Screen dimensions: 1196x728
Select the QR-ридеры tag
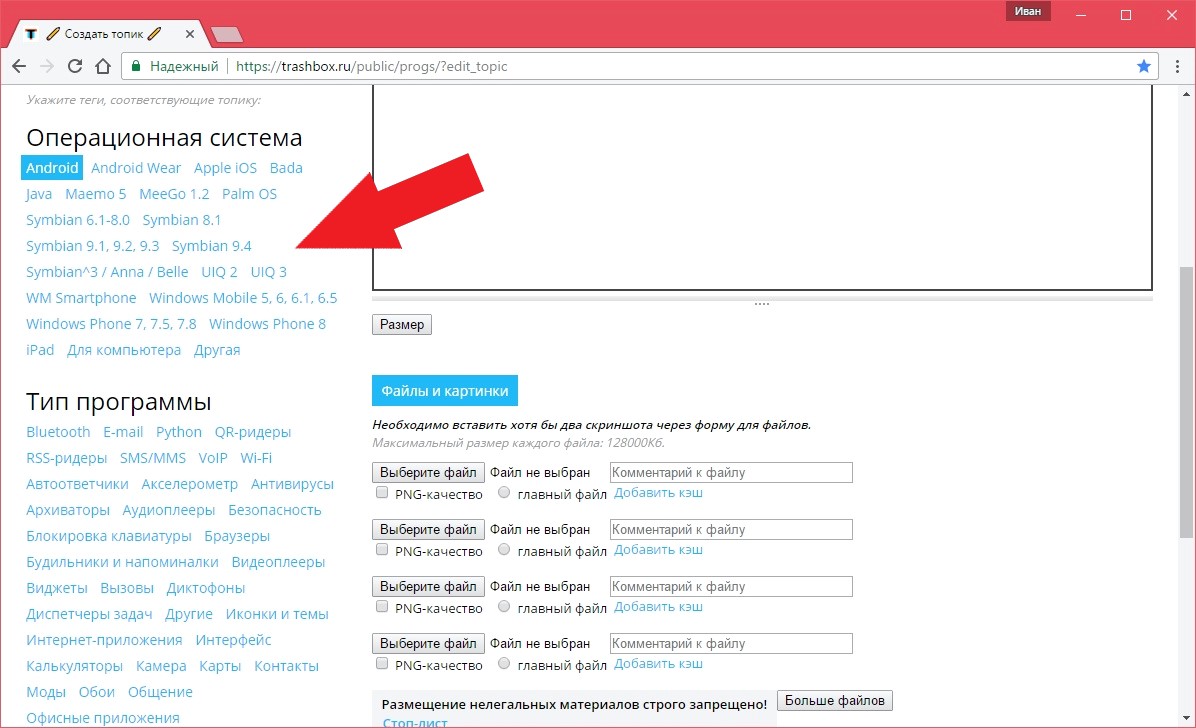click(x=252, y=432)
